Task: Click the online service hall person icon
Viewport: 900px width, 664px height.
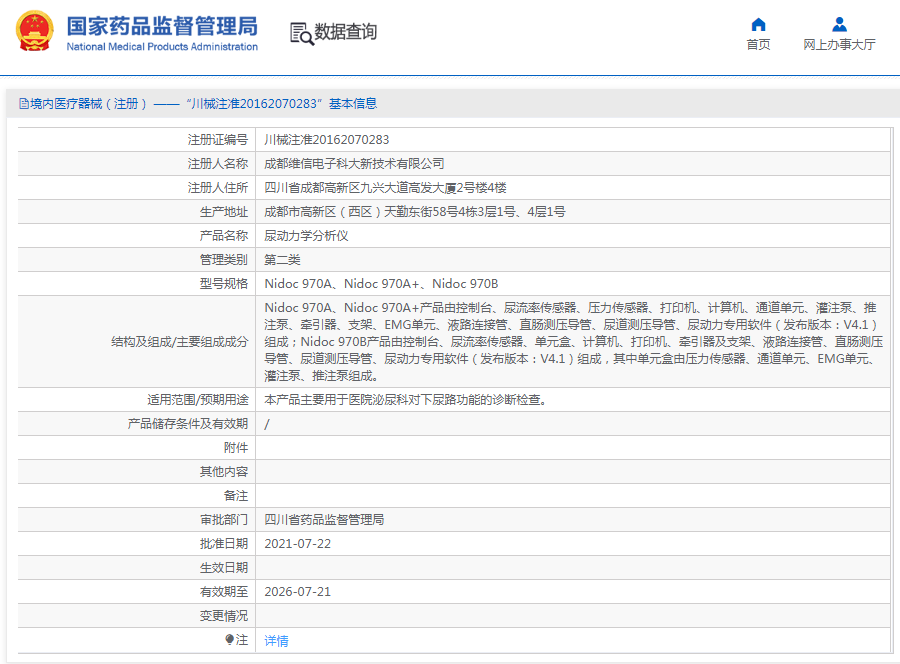Action: point(839,24)
